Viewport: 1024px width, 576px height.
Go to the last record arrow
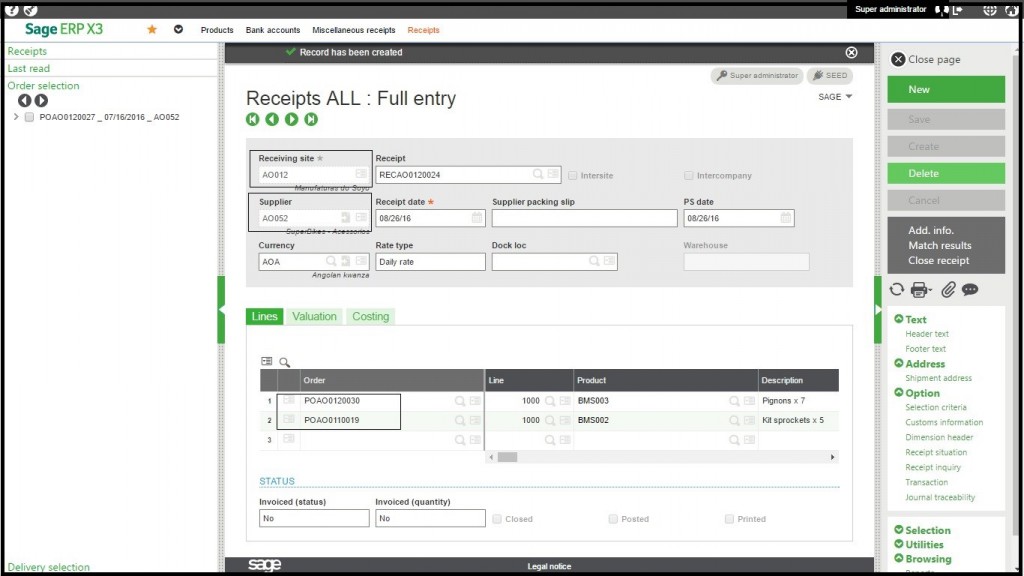(x=311, y=119)
